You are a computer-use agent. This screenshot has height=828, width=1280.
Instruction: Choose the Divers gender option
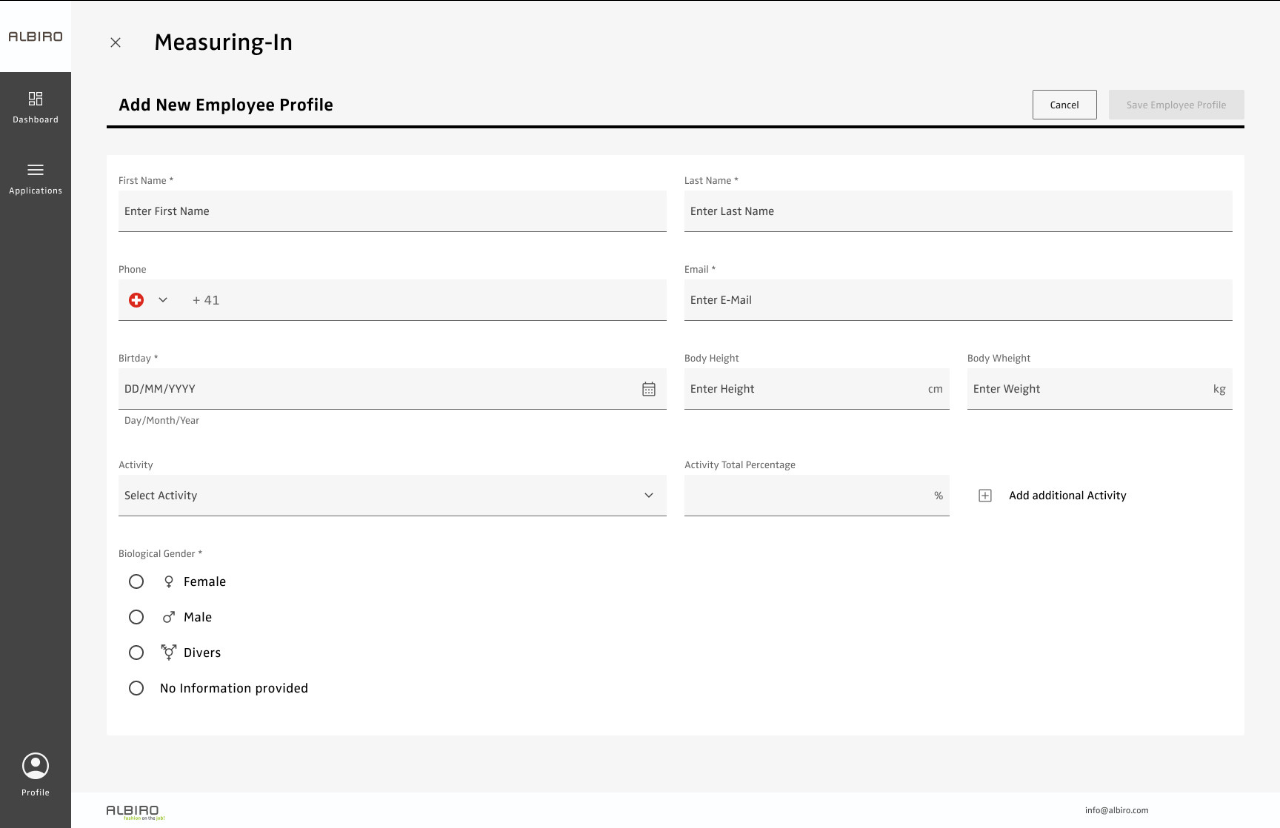136,653
